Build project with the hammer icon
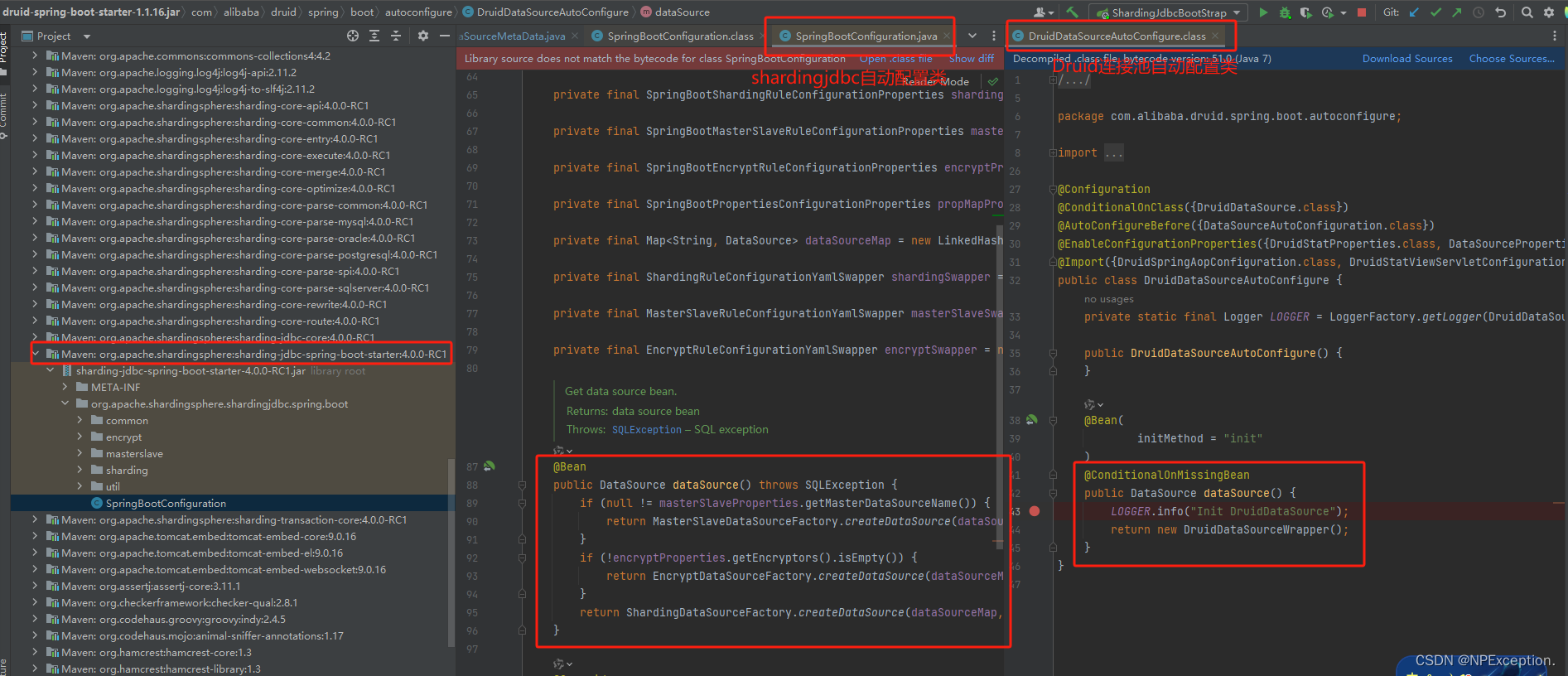1568x676 pixels. pos(1072,12)
